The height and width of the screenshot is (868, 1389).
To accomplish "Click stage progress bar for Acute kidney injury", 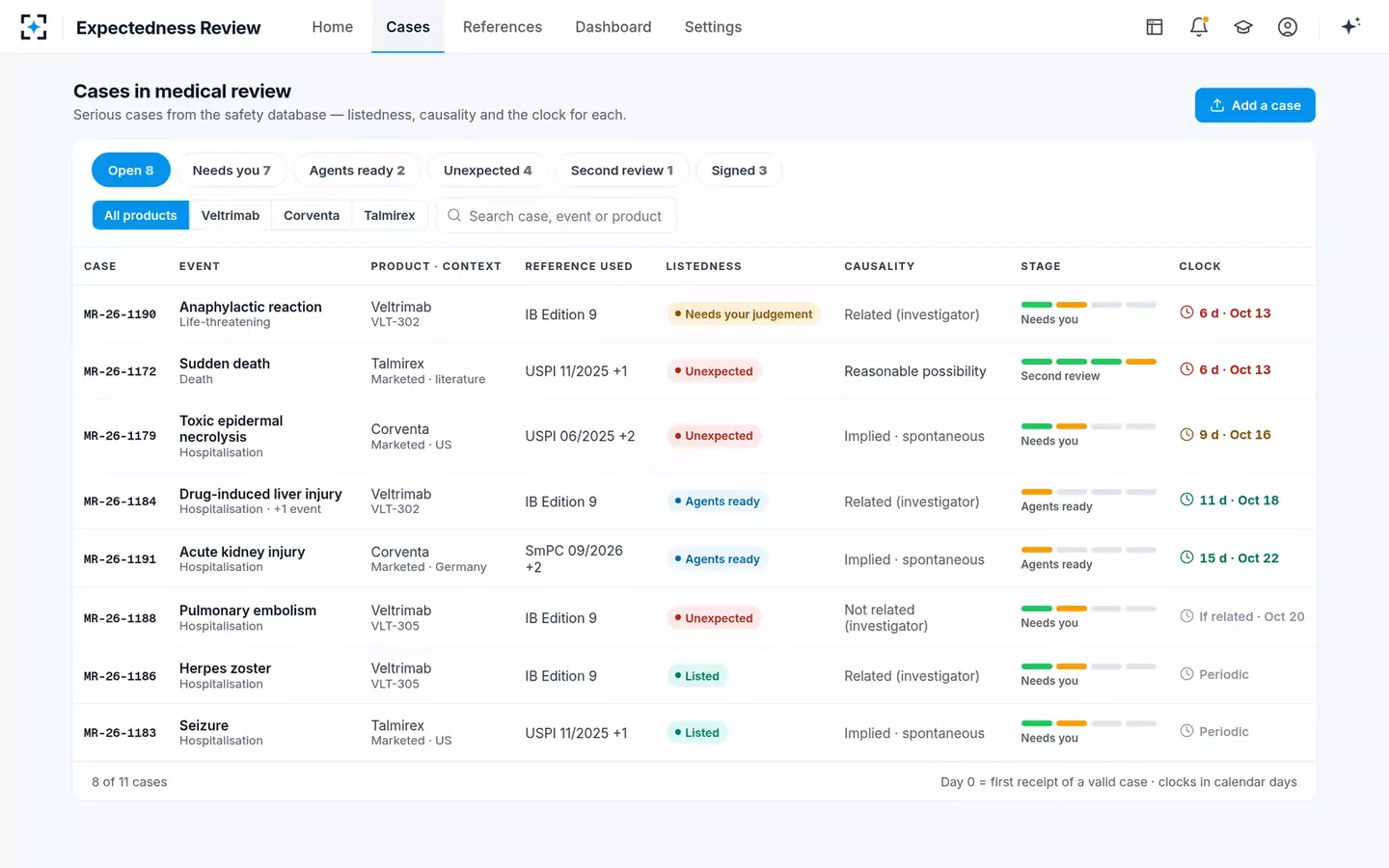I will [x=1088, y=550].
